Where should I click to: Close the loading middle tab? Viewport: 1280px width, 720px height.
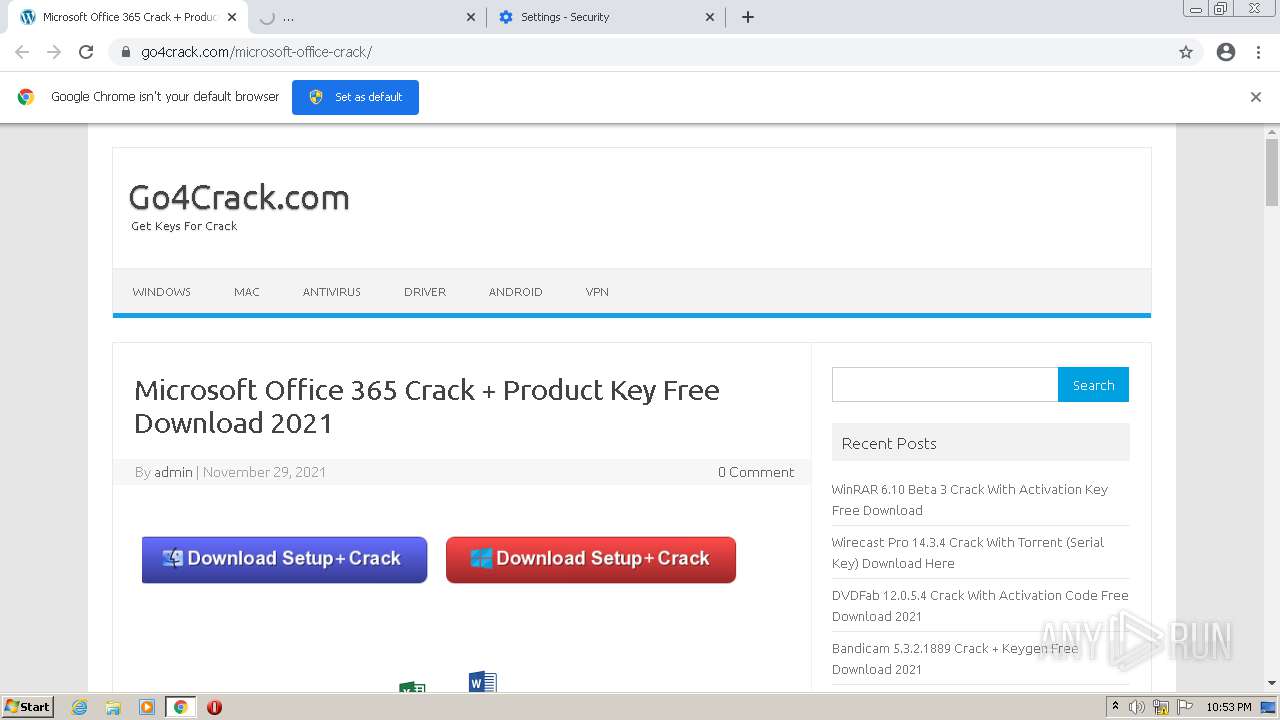click(471, 17)
